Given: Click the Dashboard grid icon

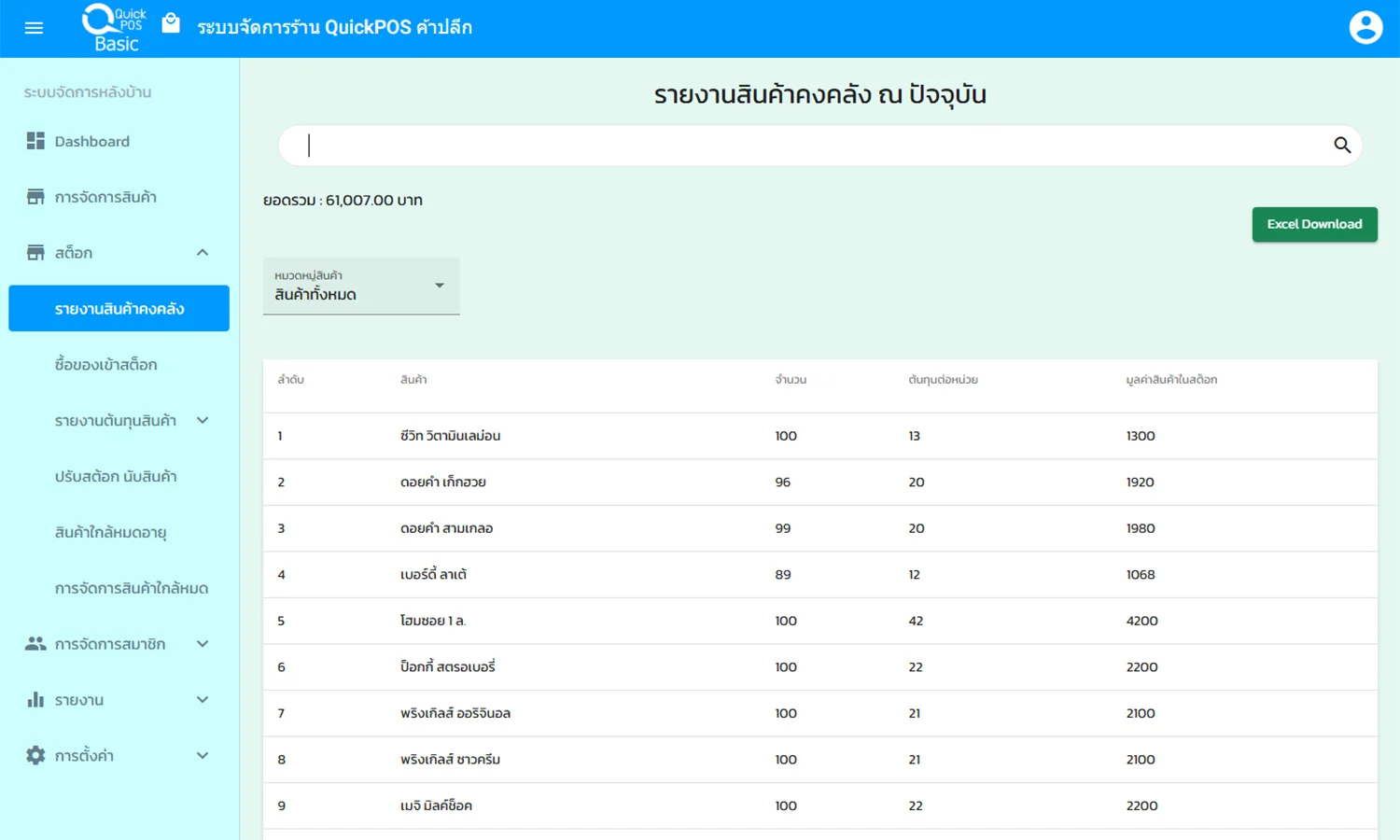Looking at the screenshot, I should [x=35, y=141].
